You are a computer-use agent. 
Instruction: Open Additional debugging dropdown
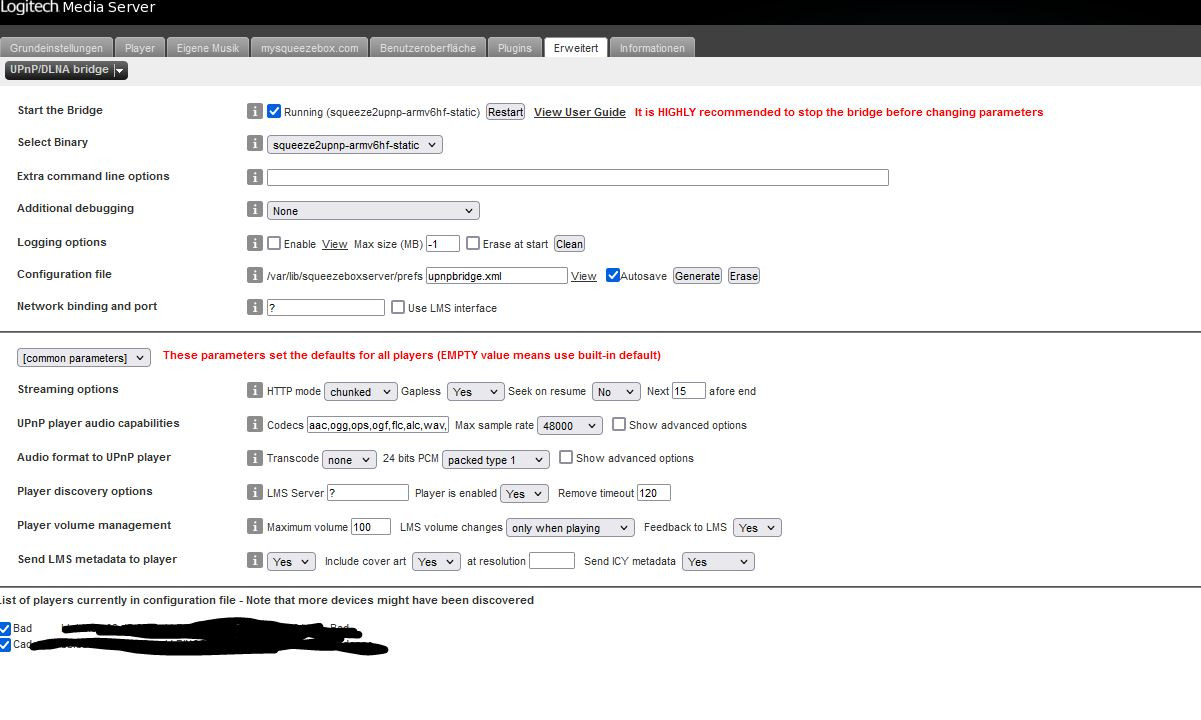373,211
